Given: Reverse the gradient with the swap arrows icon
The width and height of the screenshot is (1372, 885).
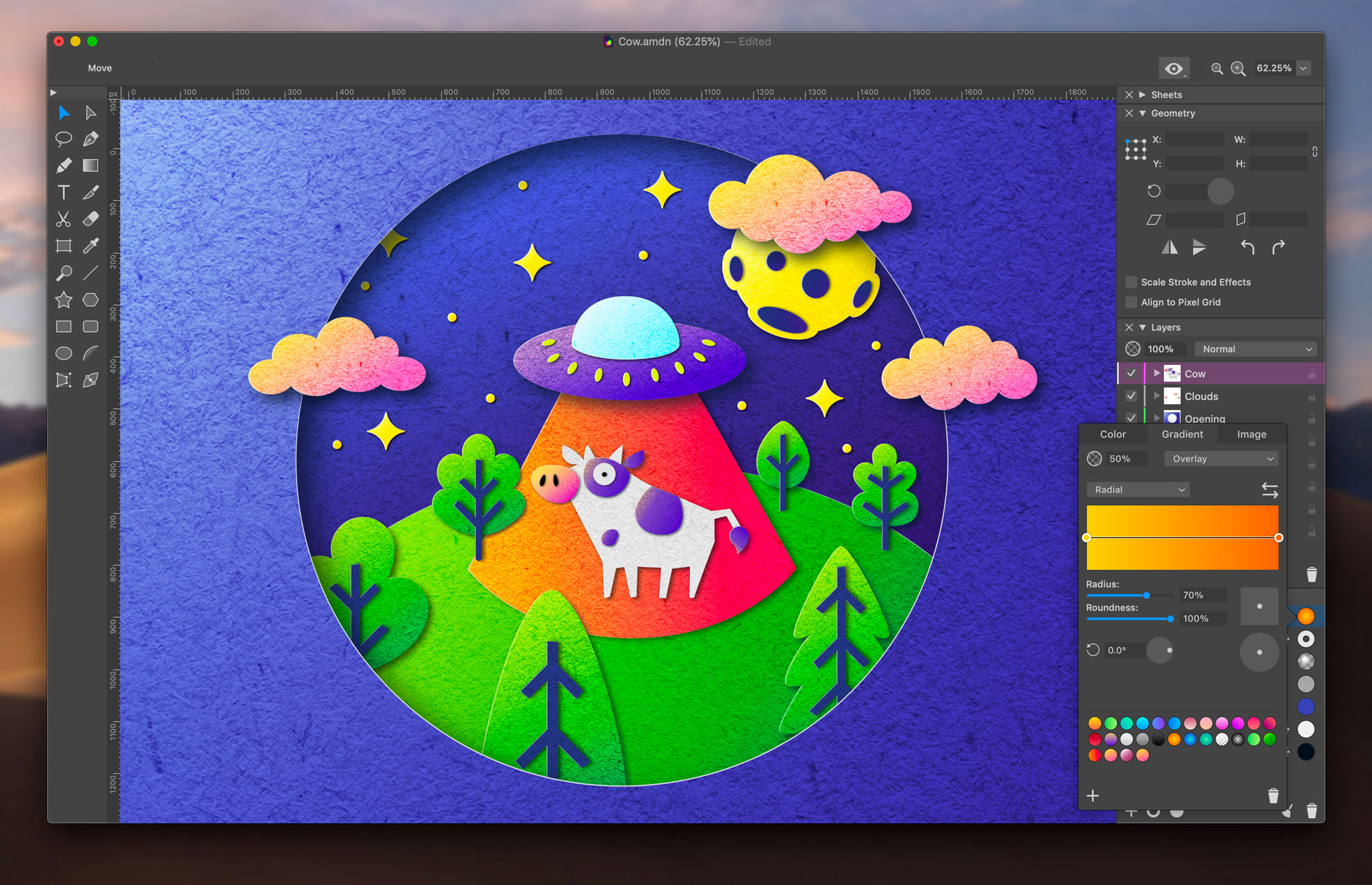Looking at the screenshot, I should [x=1269, y=490].
